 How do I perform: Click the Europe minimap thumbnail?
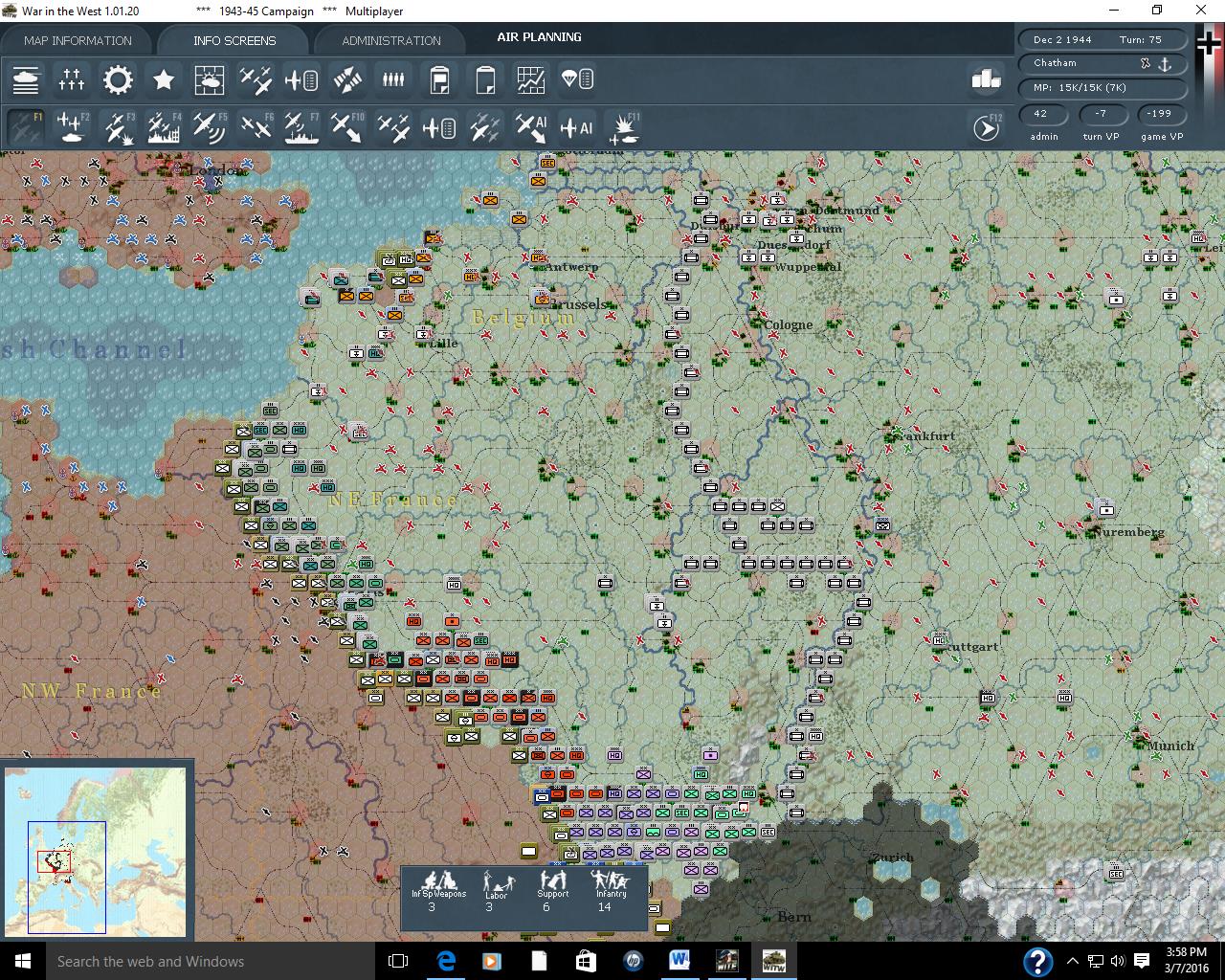(x=96, y=851)
